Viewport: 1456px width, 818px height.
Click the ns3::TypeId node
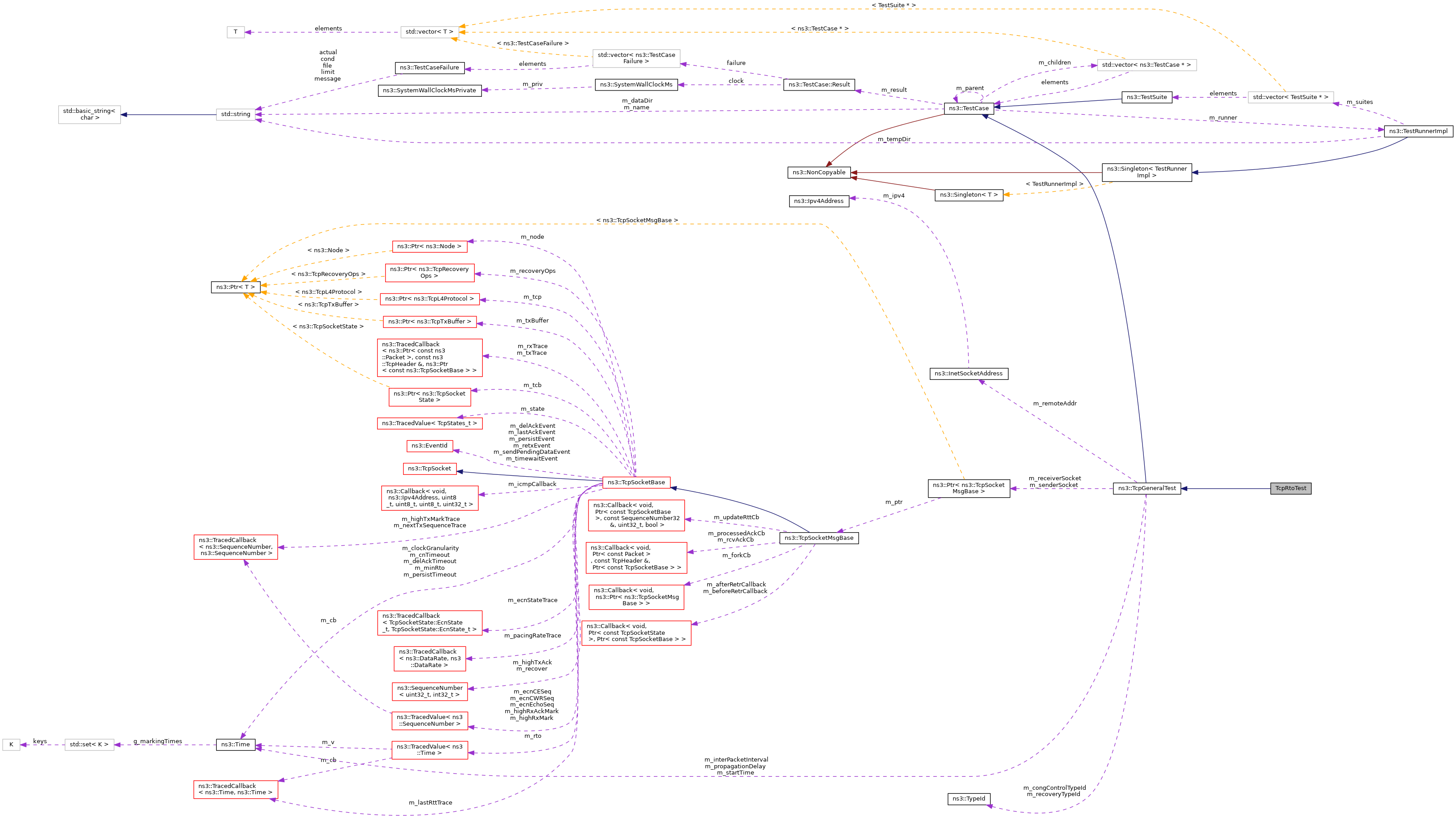click(968, 799)
